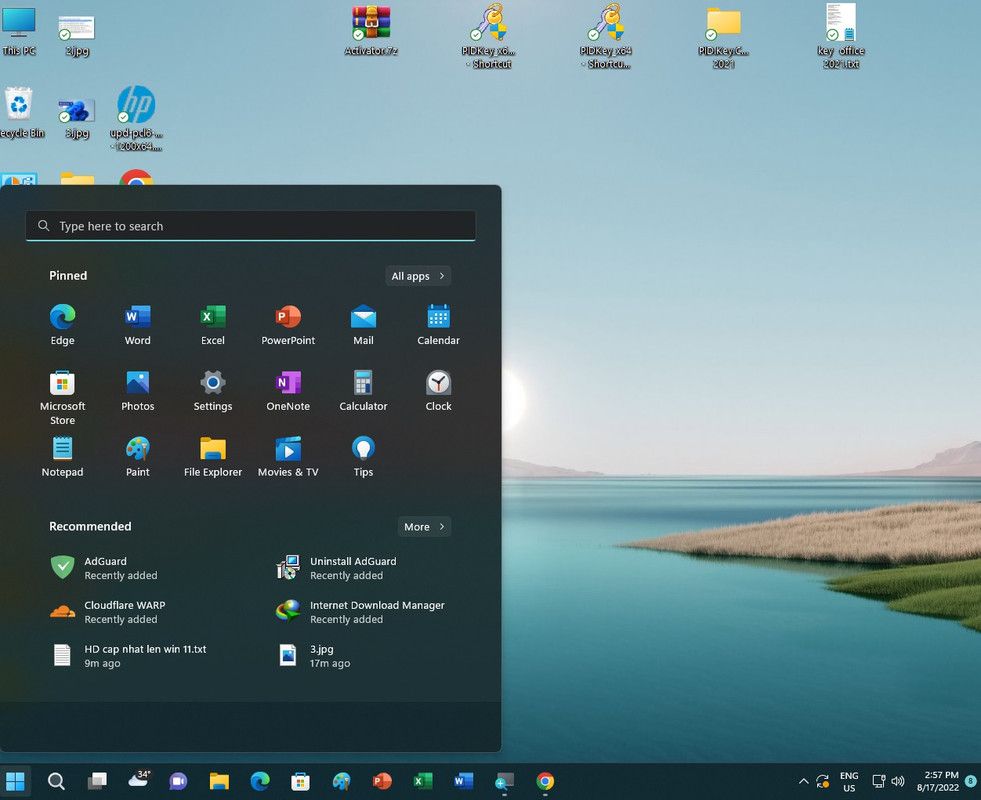The width and height of the screenshot is (981, 800).
Task: Select PIDKey 2021 folder on desktop
Action: (723, 38)
